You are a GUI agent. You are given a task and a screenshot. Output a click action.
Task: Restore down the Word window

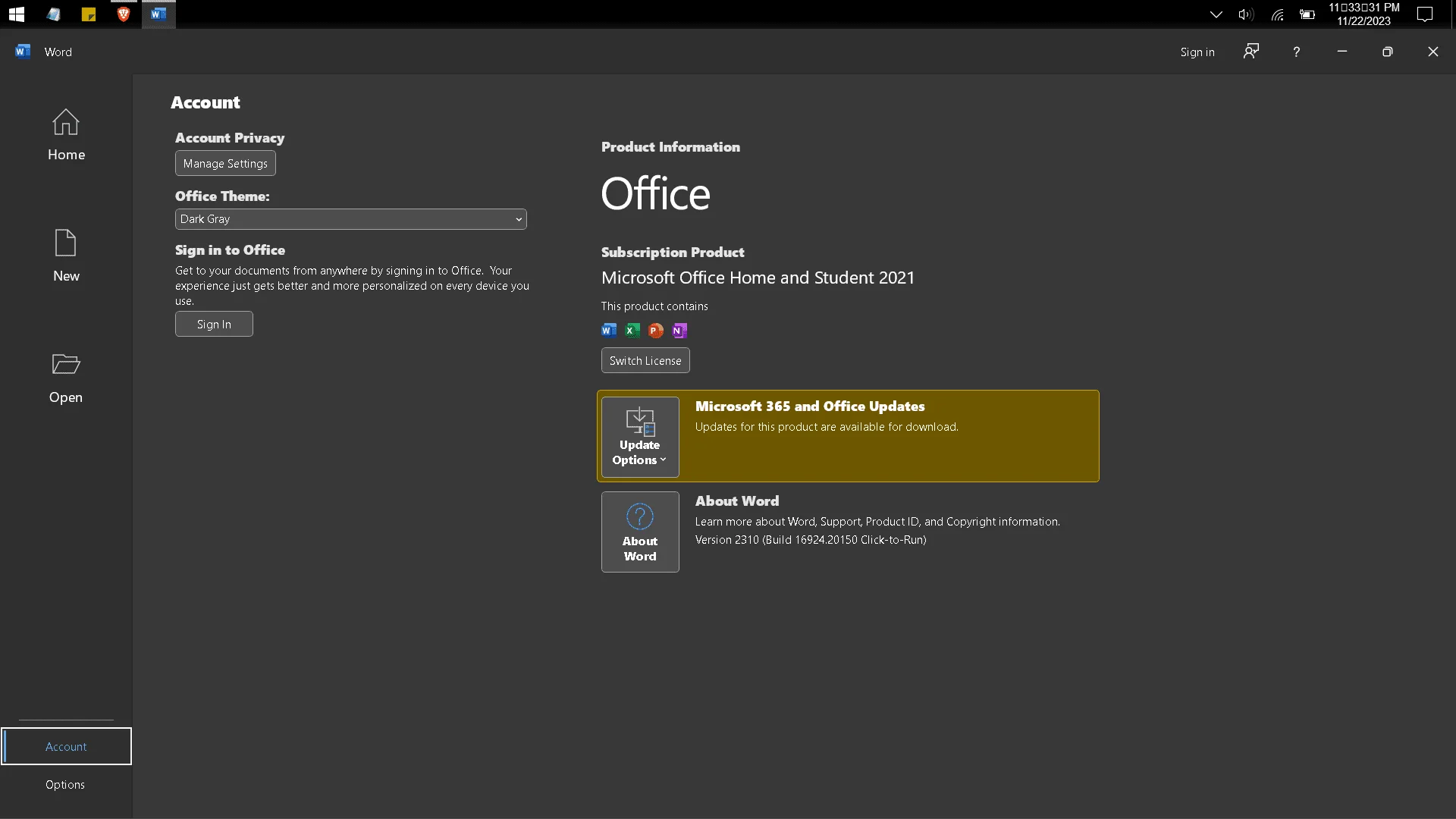point(1388,52)
